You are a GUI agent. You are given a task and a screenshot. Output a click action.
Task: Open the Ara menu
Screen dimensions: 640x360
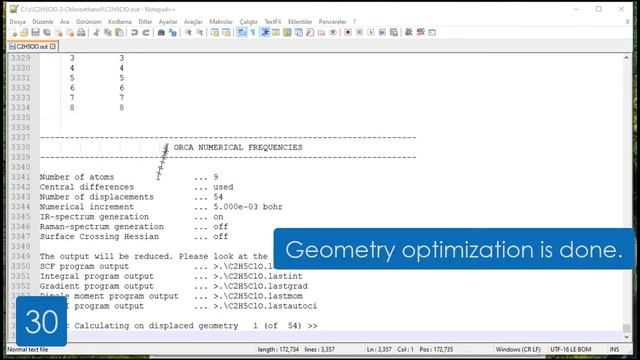coord(64,22)
